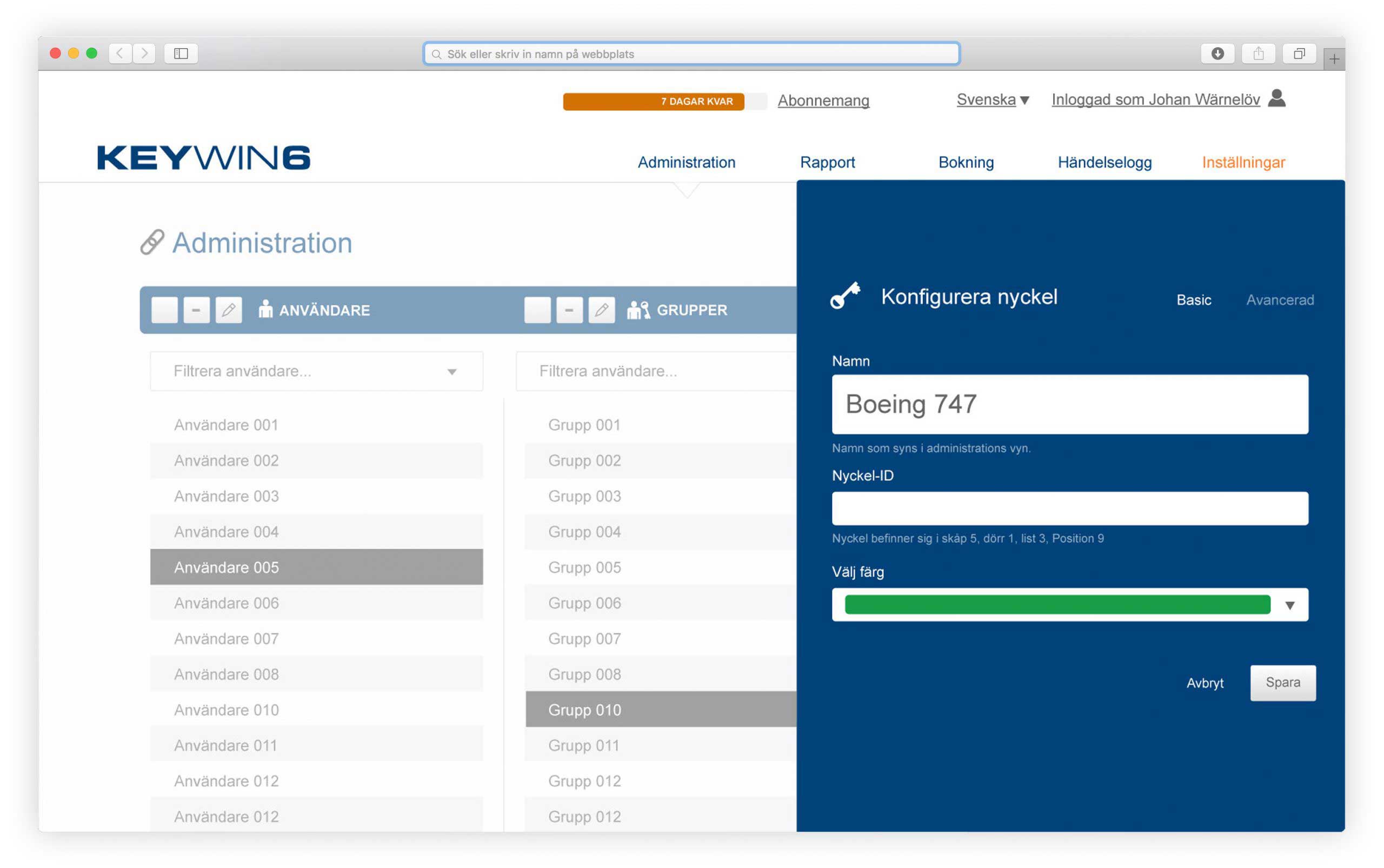Viewport: 1384px width, 868px height.
Task: Open the Abonnemang link
Action: [x=823, y=101]
